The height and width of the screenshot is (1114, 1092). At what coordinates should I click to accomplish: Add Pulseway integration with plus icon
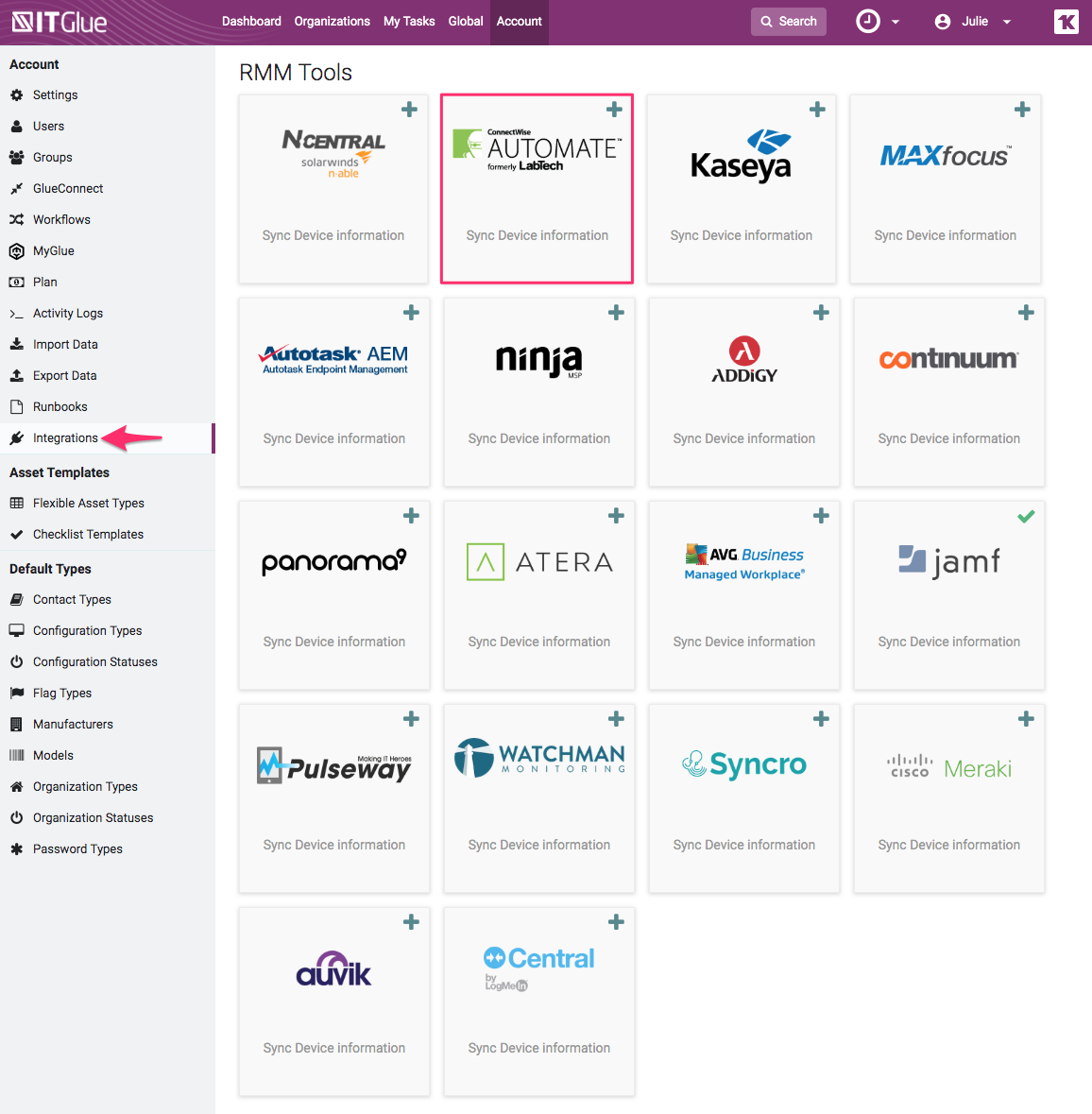pyautogui.click(x=411, y=719)
